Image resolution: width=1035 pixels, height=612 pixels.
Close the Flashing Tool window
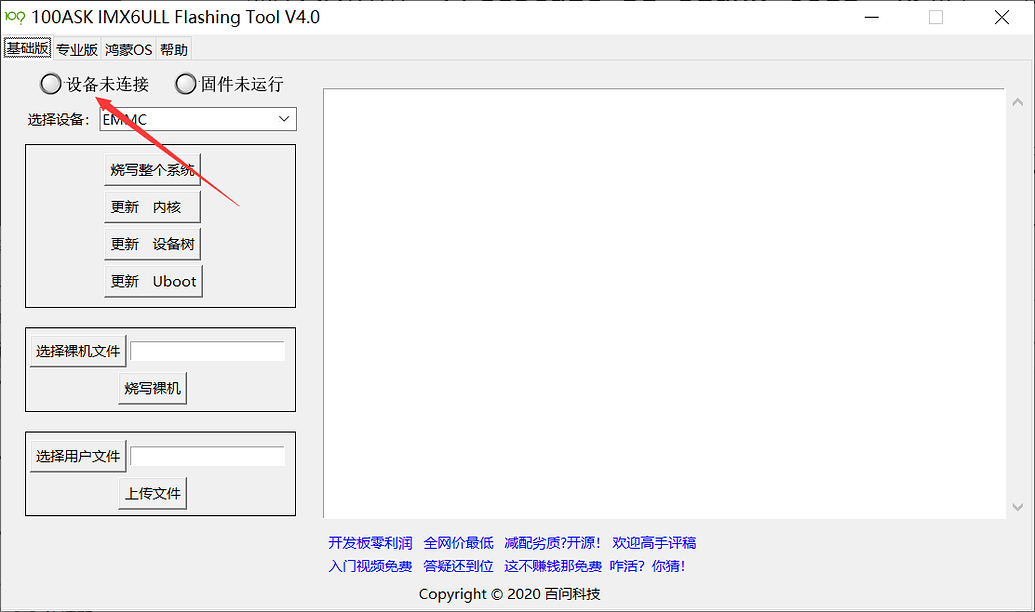[1001, 17]
